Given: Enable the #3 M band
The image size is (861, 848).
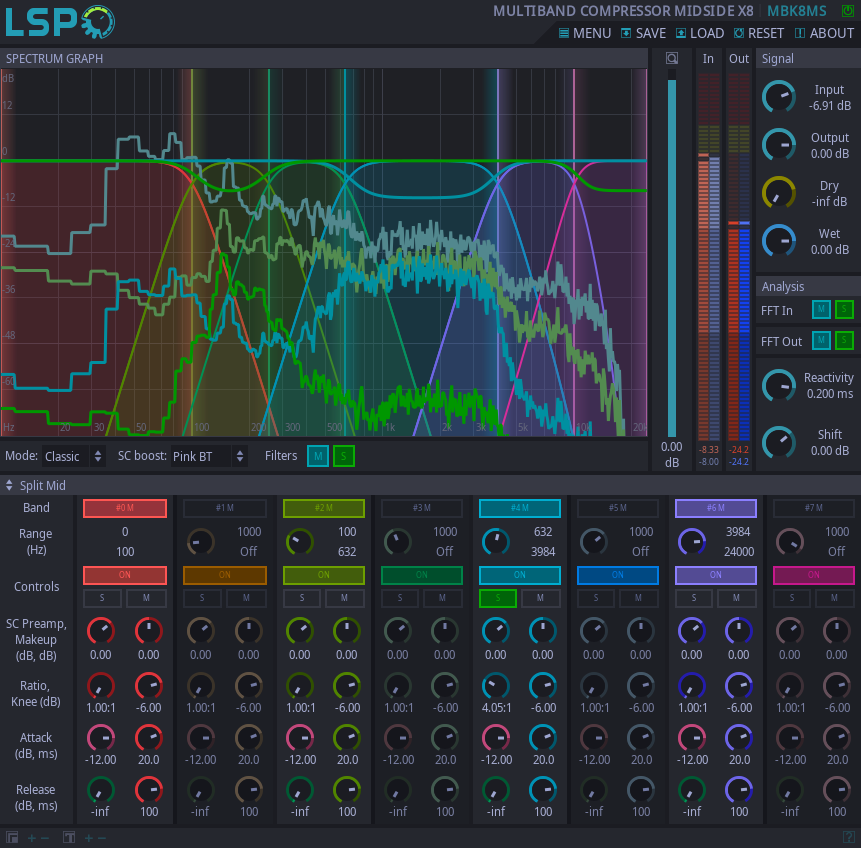Looking at the screenshot, I should (x=422, y=508).
